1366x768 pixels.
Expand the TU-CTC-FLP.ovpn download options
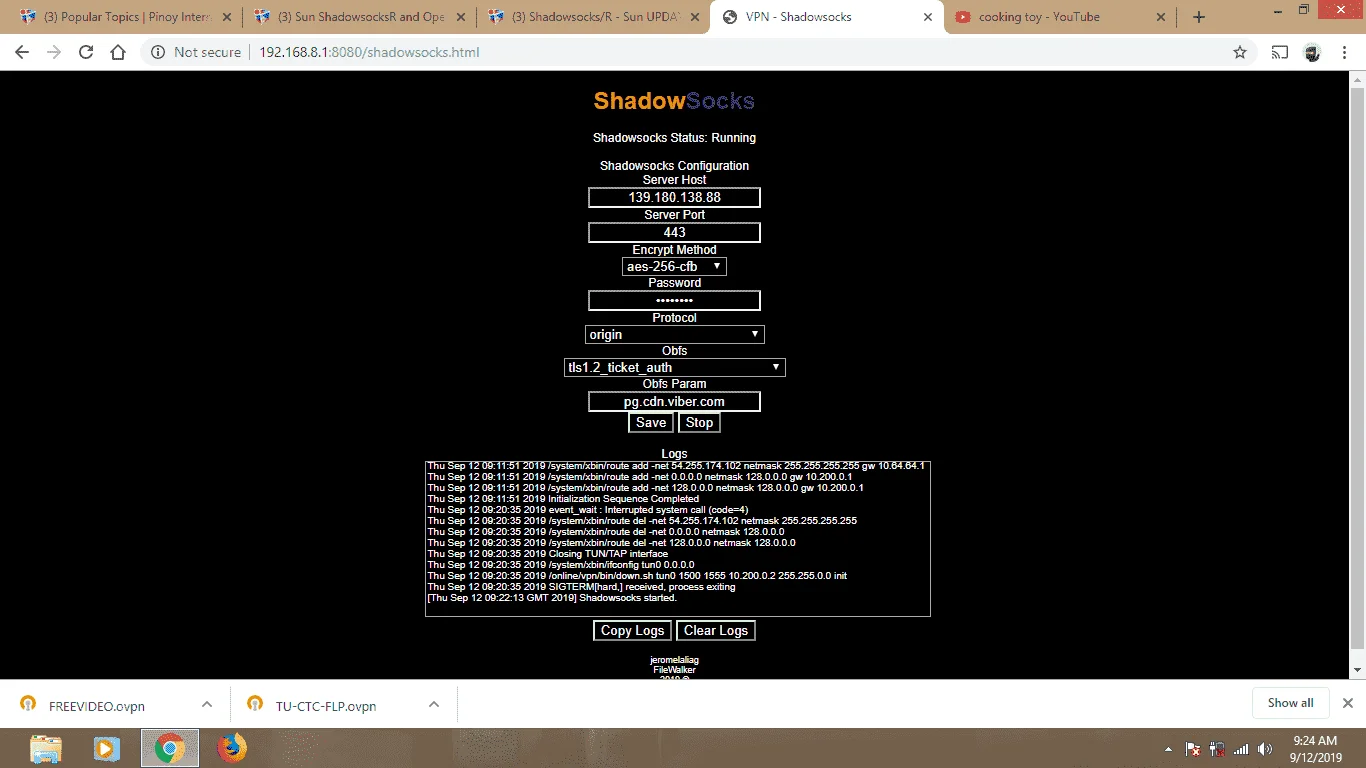[434, 704]
